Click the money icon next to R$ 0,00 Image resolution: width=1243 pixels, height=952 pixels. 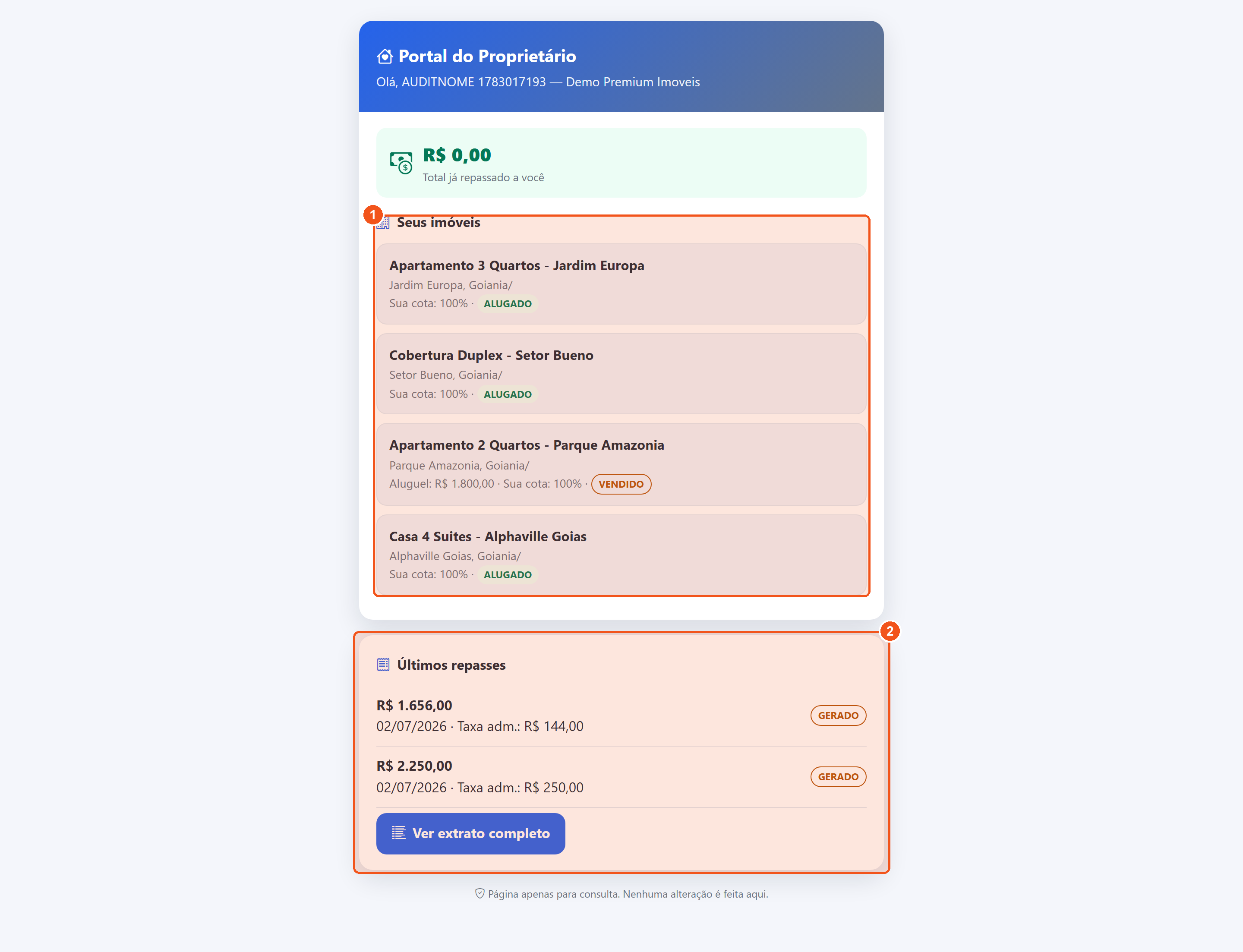tap(401, 163)
